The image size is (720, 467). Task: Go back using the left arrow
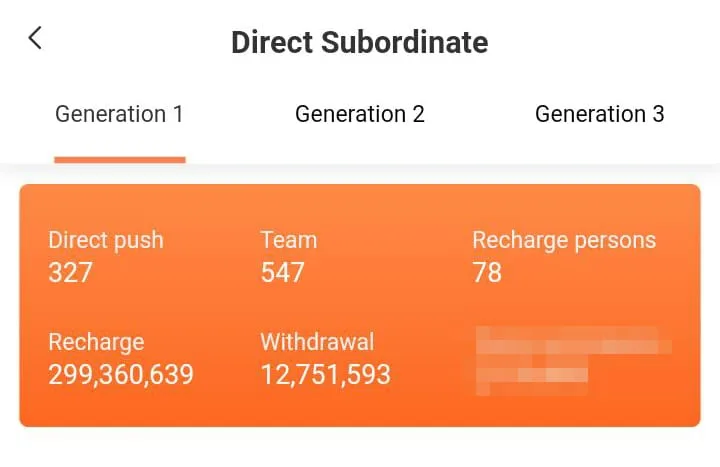36,40
